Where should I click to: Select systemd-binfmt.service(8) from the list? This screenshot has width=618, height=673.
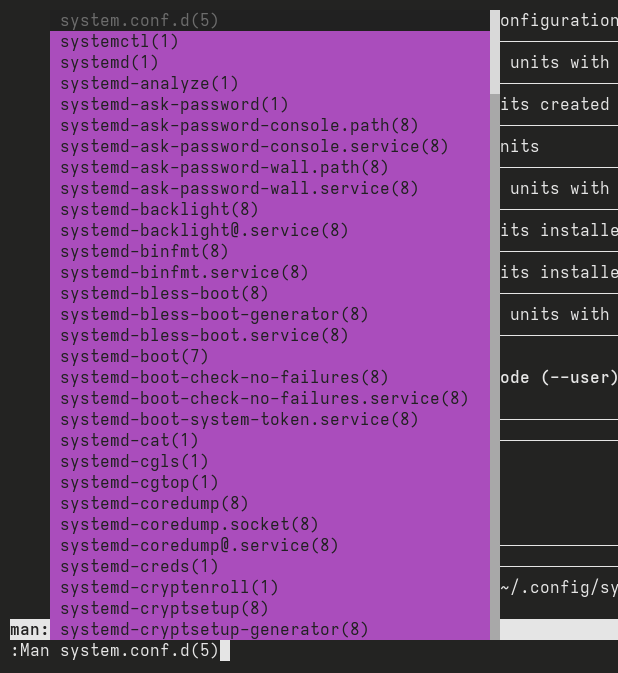[270, 273]
